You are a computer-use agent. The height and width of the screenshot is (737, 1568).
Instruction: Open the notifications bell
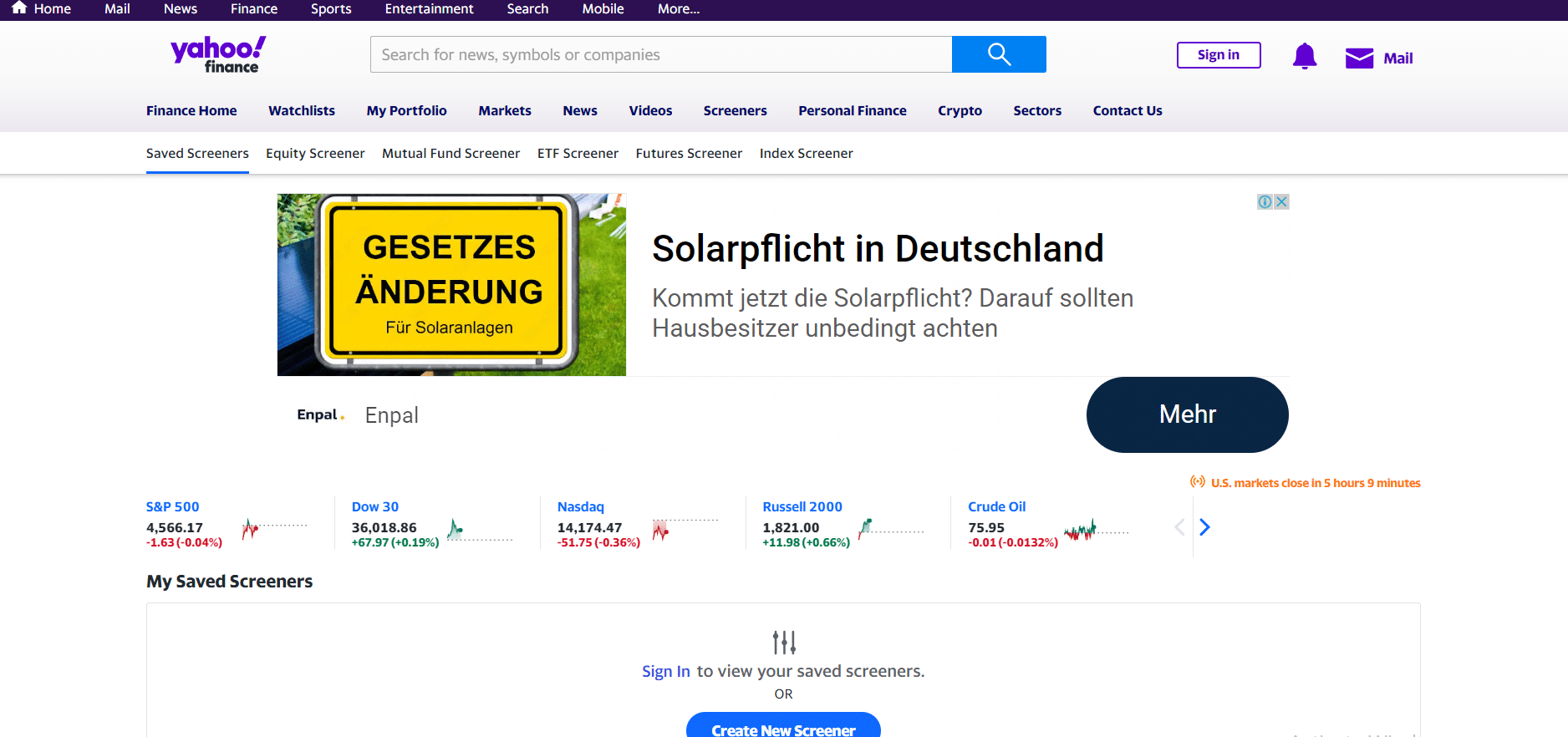click(x=1305, y=57)
